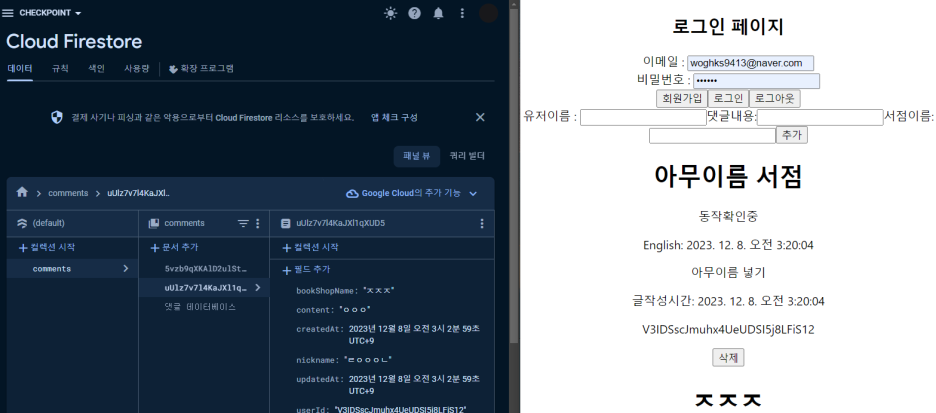Click the collection icon next to comments header
The width and height of the screenshot is (936, 413).
tap(153, 223)
